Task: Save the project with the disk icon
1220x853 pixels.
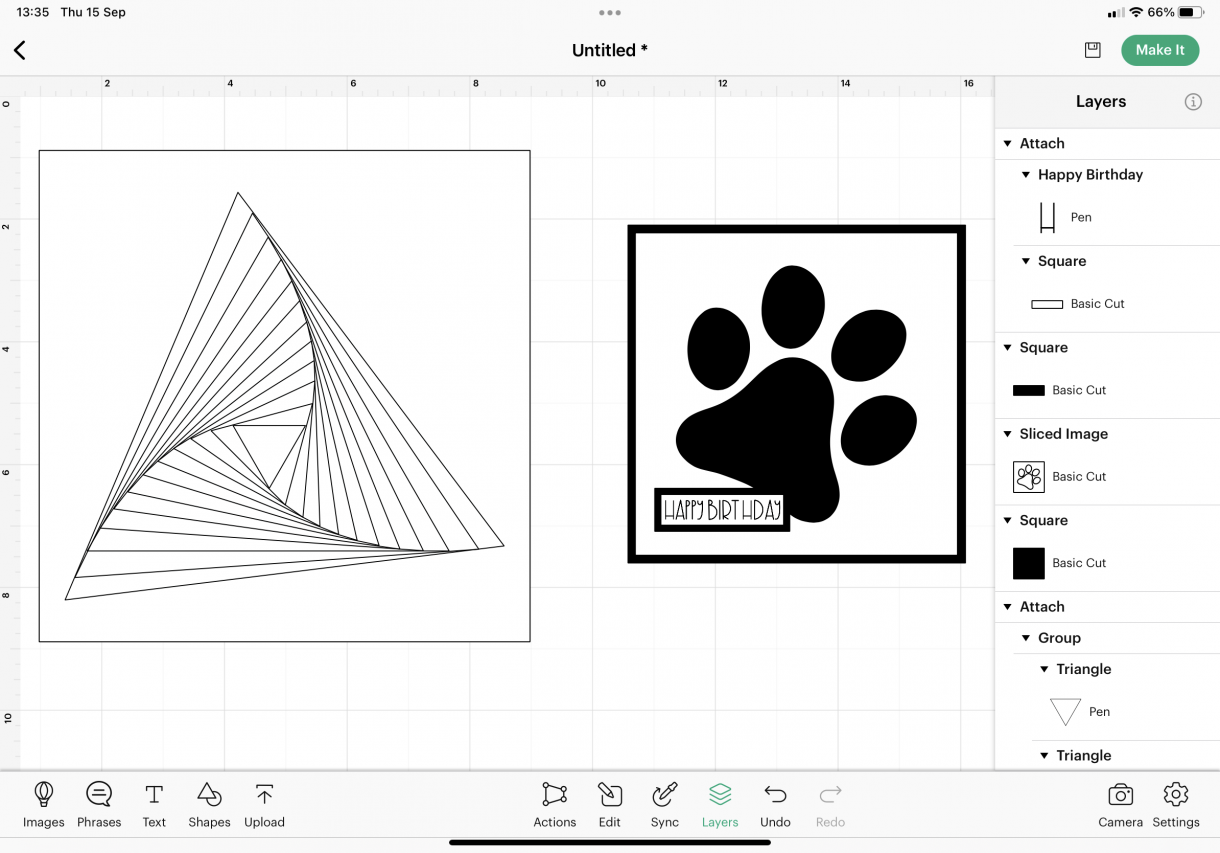Action: tap(1092, 50)
